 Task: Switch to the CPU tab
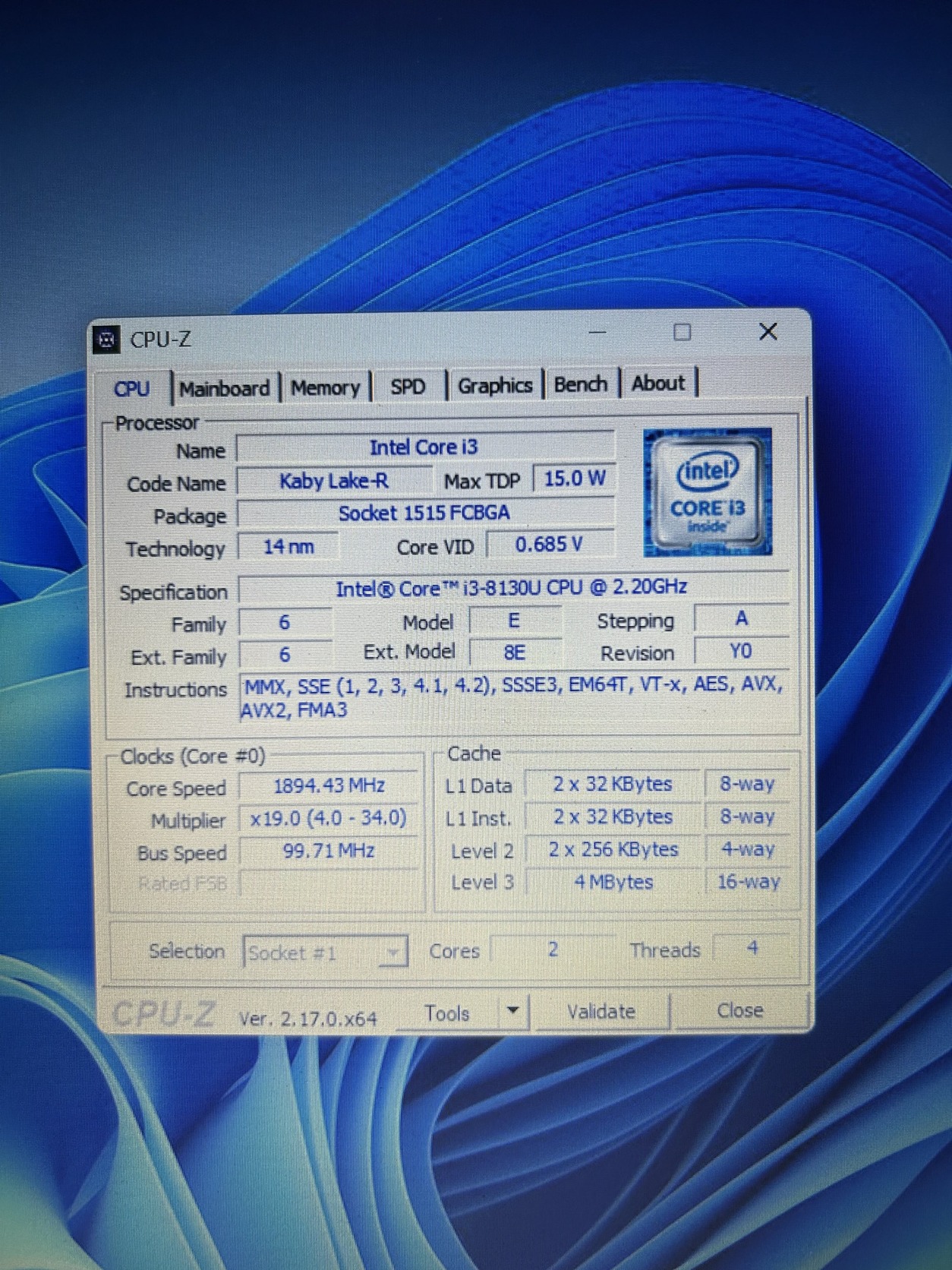pyautogui.click(x=132, y=389)
